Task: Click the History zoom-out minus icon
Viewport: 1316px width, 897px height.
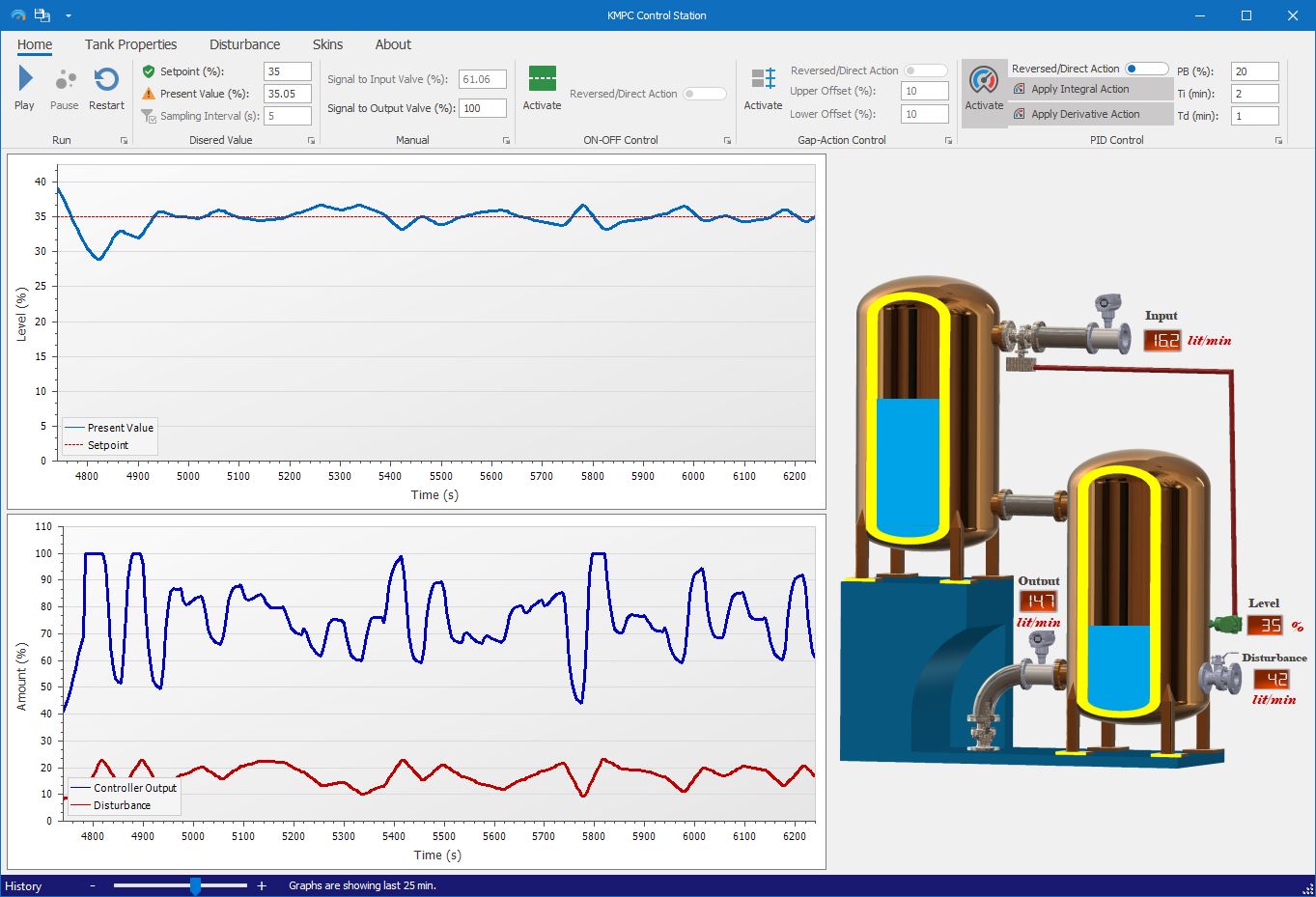Action: [x=93, y=885]
